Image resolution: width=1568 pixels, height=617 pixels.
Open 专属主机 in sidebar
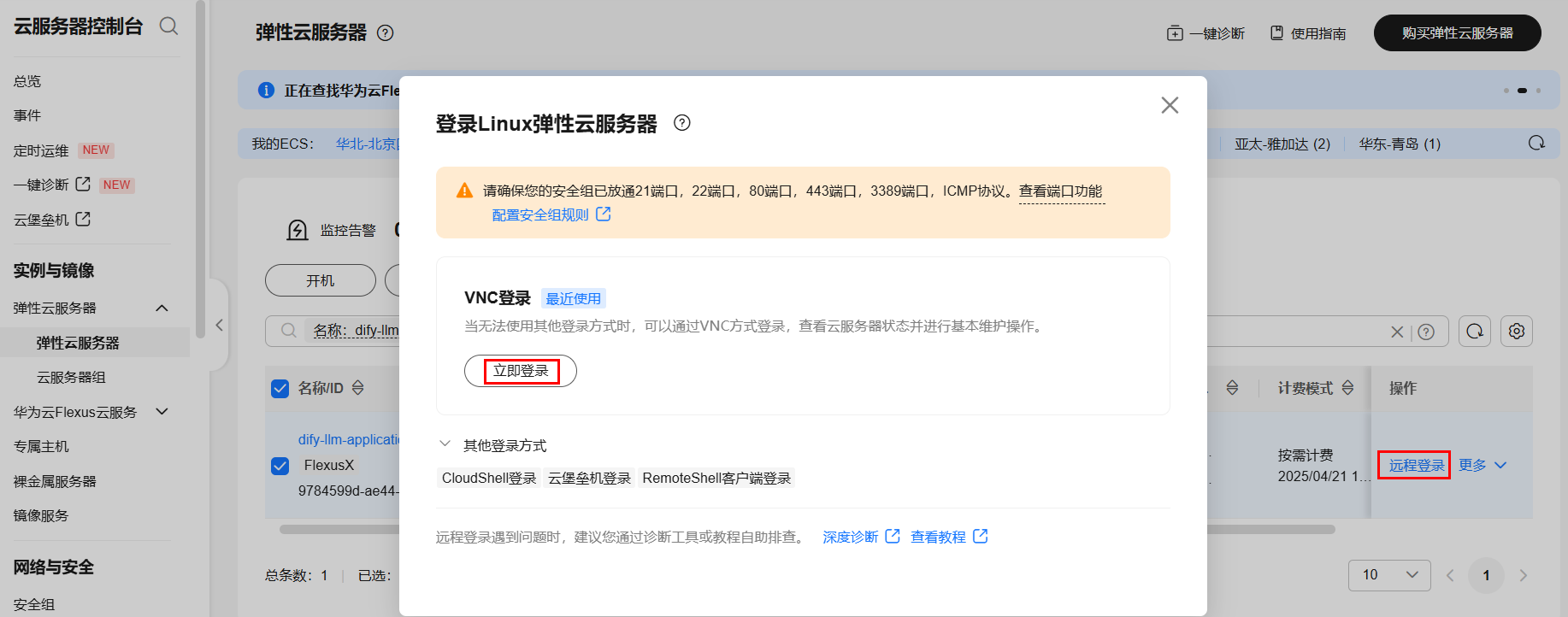tap(41, 446)
